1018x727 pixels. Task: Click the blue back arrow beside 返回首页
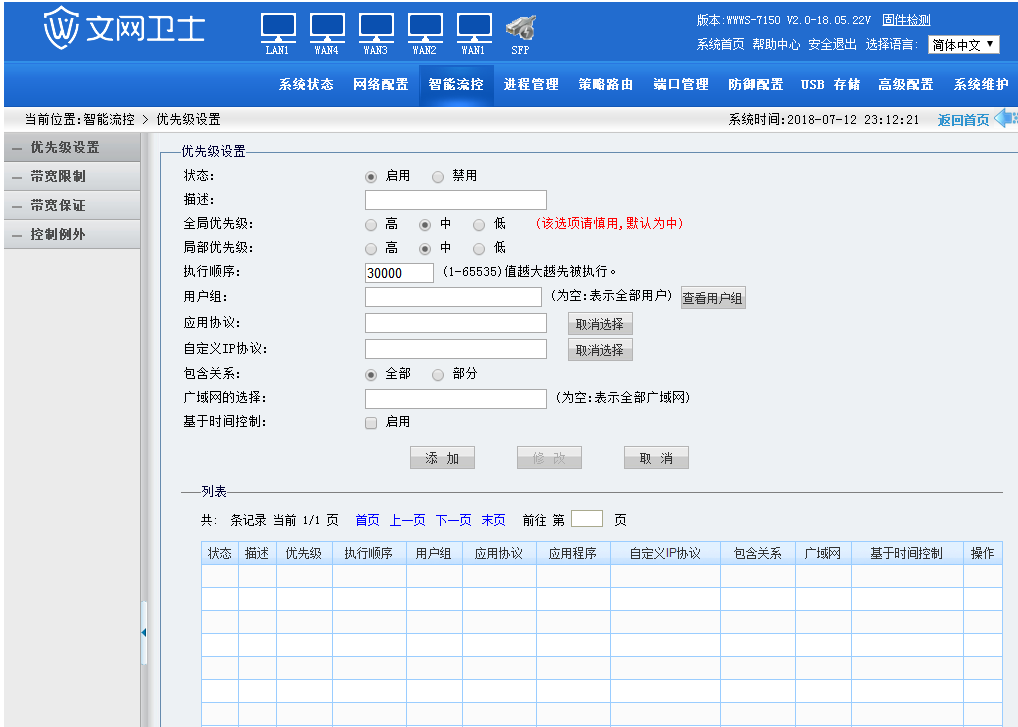pyautogui.click(x=1005, y=118)
